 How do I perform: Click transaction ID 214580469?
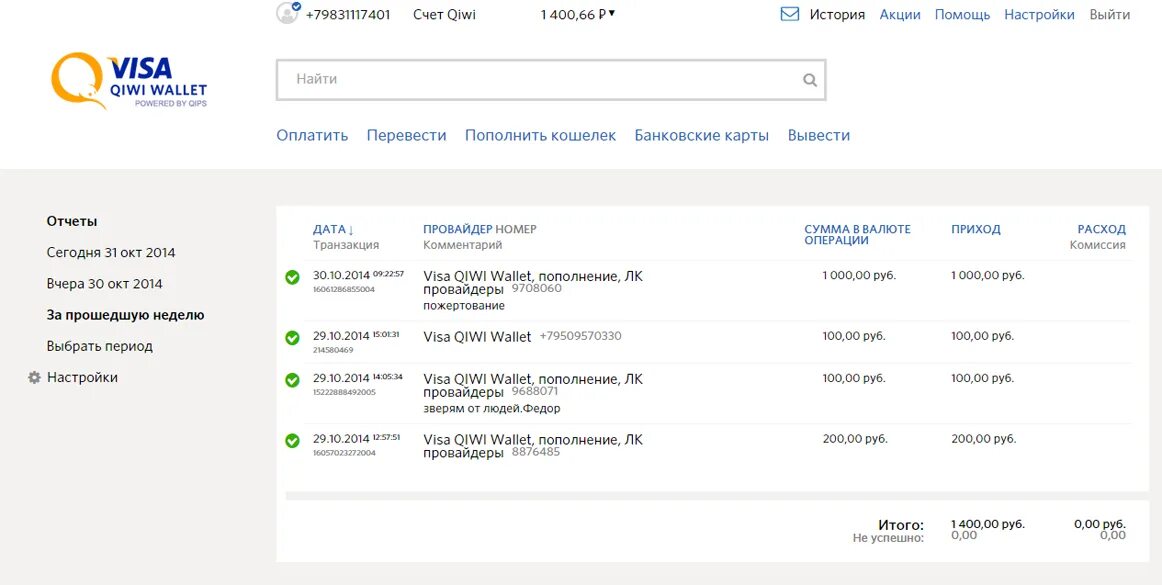(x=333, y=350)
